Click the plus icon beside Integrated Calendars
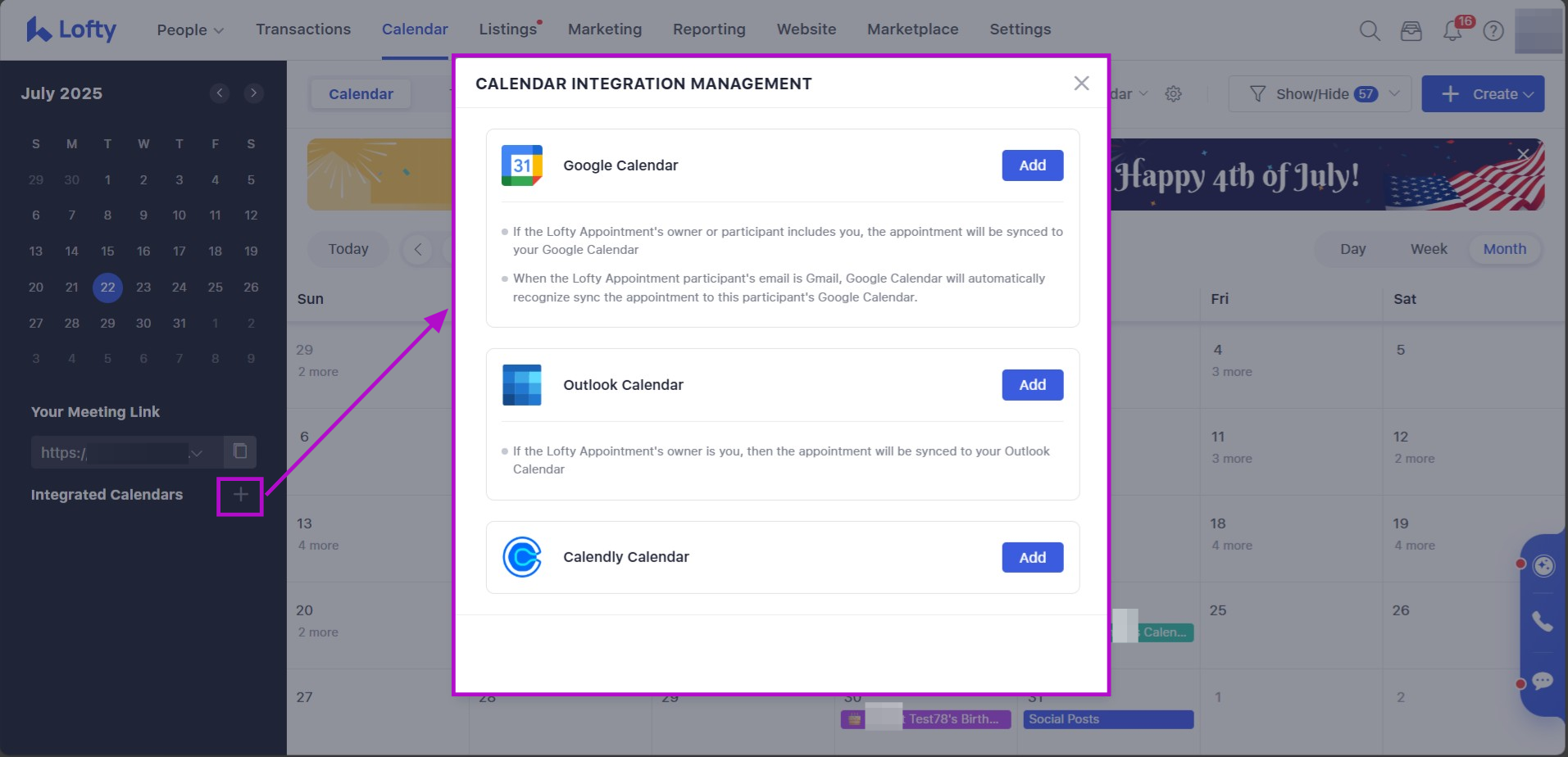1568x757 pixels. [x=240, y=495]
